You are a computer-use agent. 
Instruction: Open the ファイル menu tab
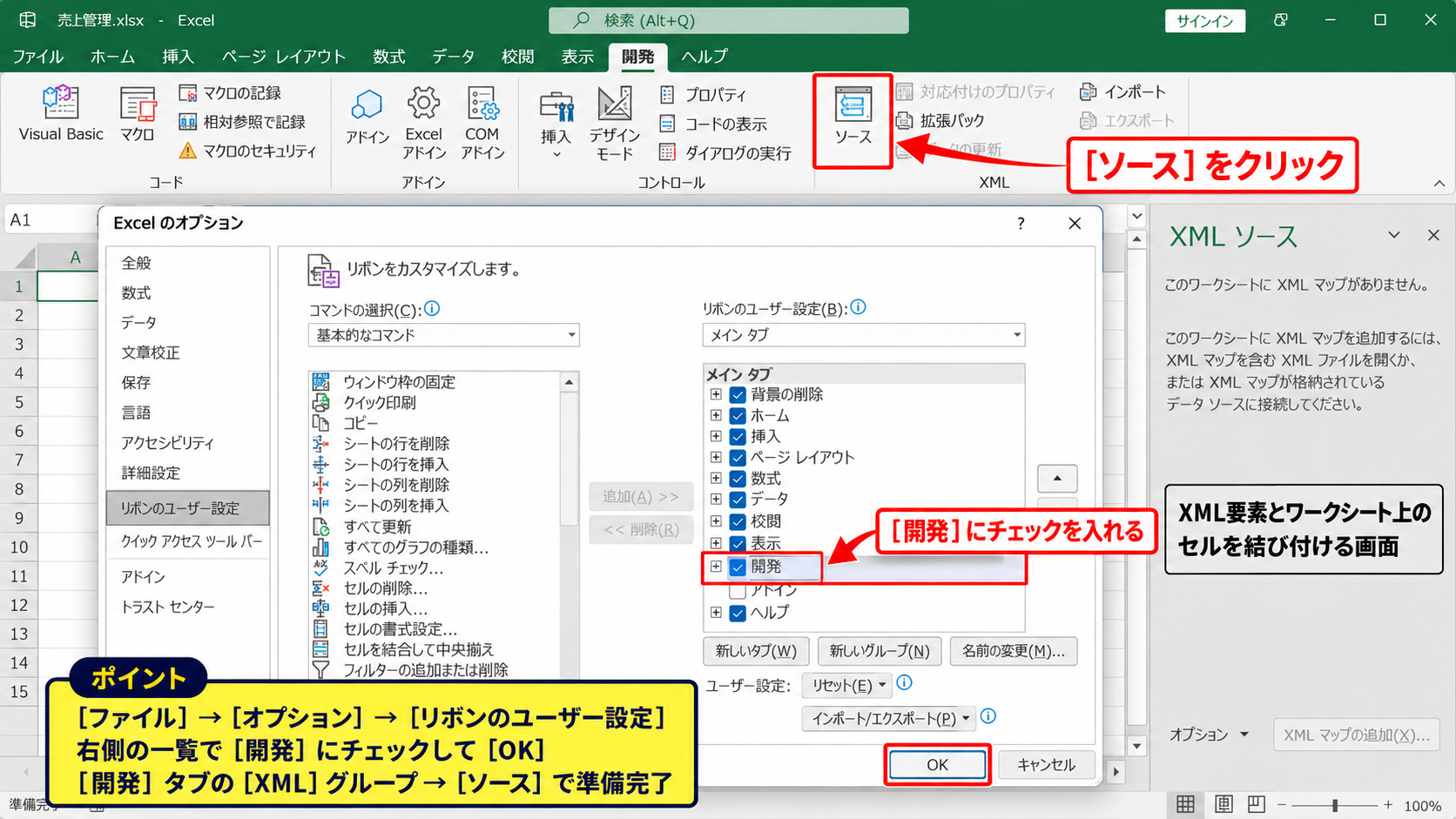(x=37, y=56)
